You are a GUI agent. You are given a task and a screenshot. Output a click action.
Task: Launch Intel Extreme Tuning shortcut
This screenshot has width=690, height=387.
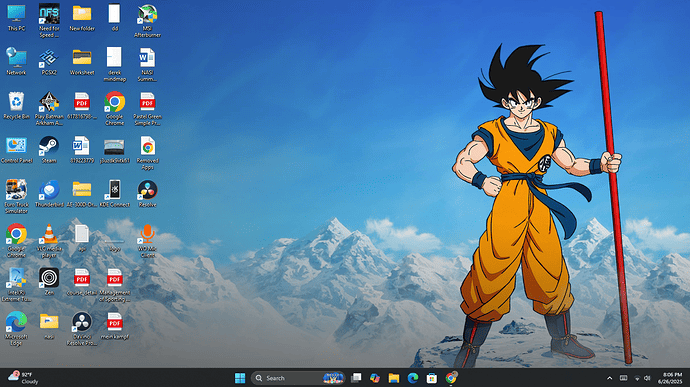[16, 284]
